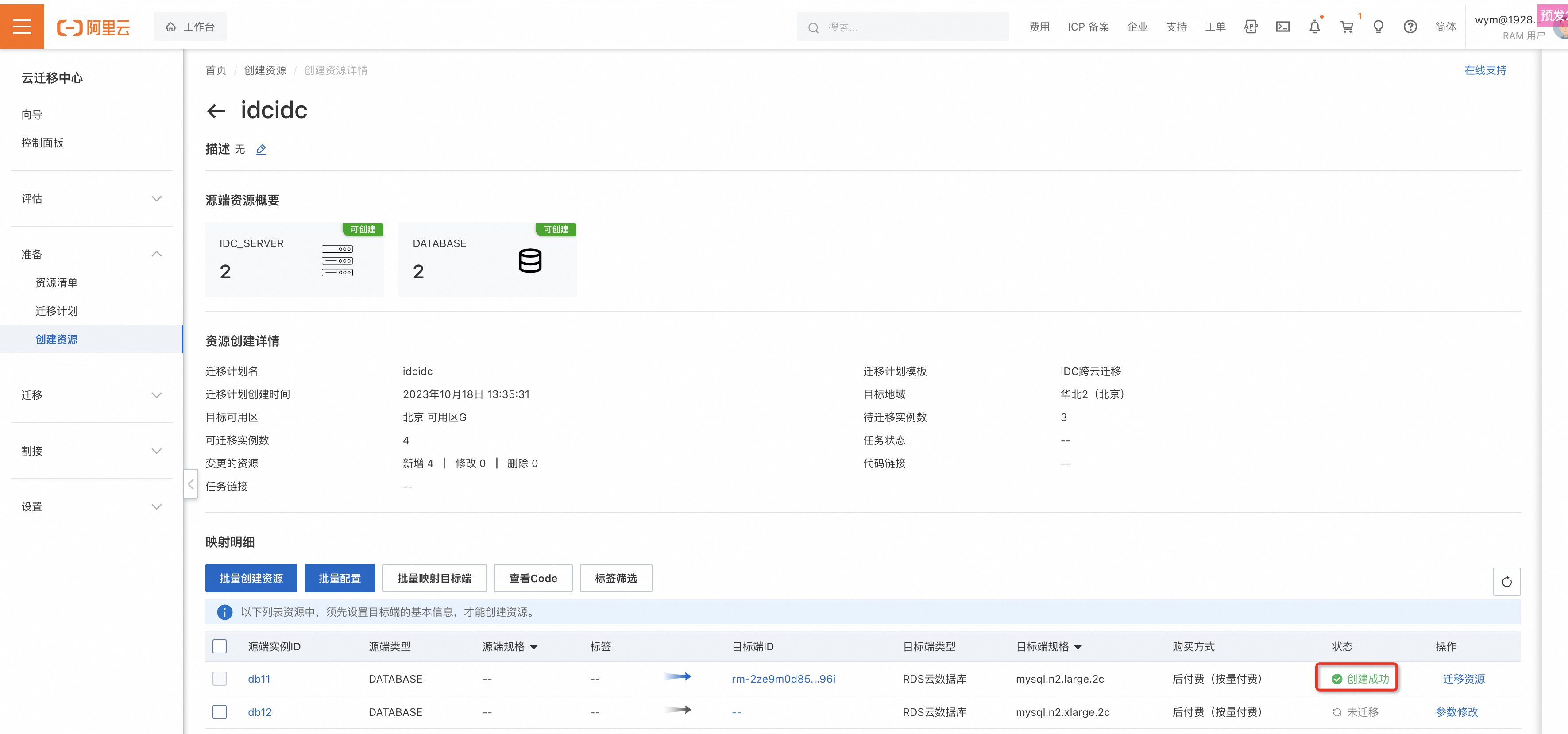Screen dimensions: 1568x734
Task: Click the info icon in the notice bar
Action: click(x=224, y=612)
